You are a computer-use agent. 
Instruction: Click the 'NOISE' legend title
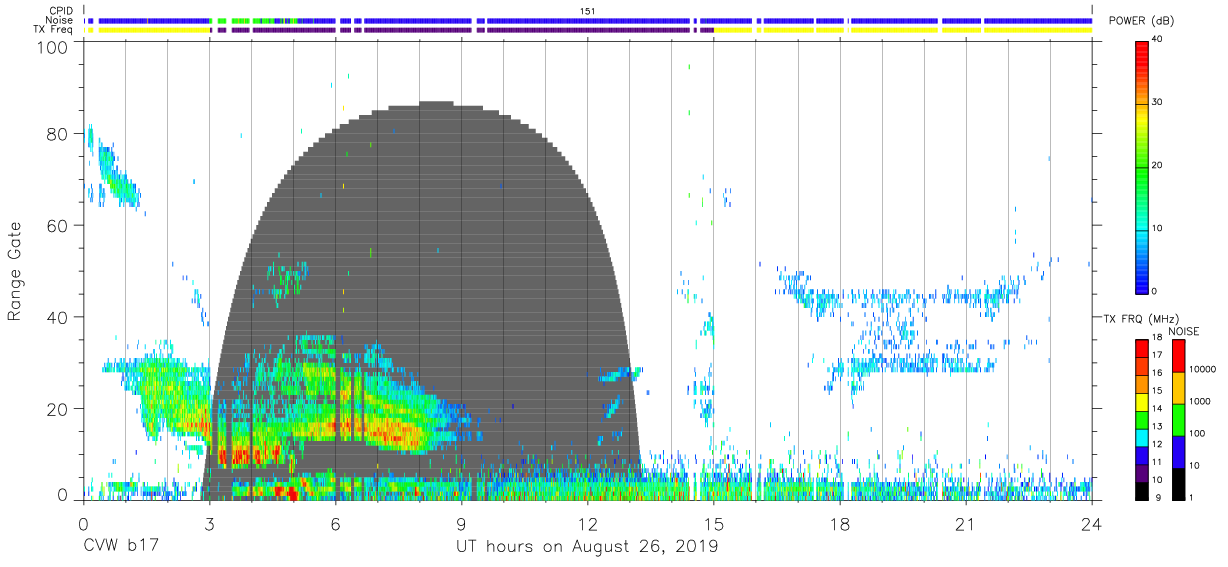pyautogui.click(x=1184, y=331)
